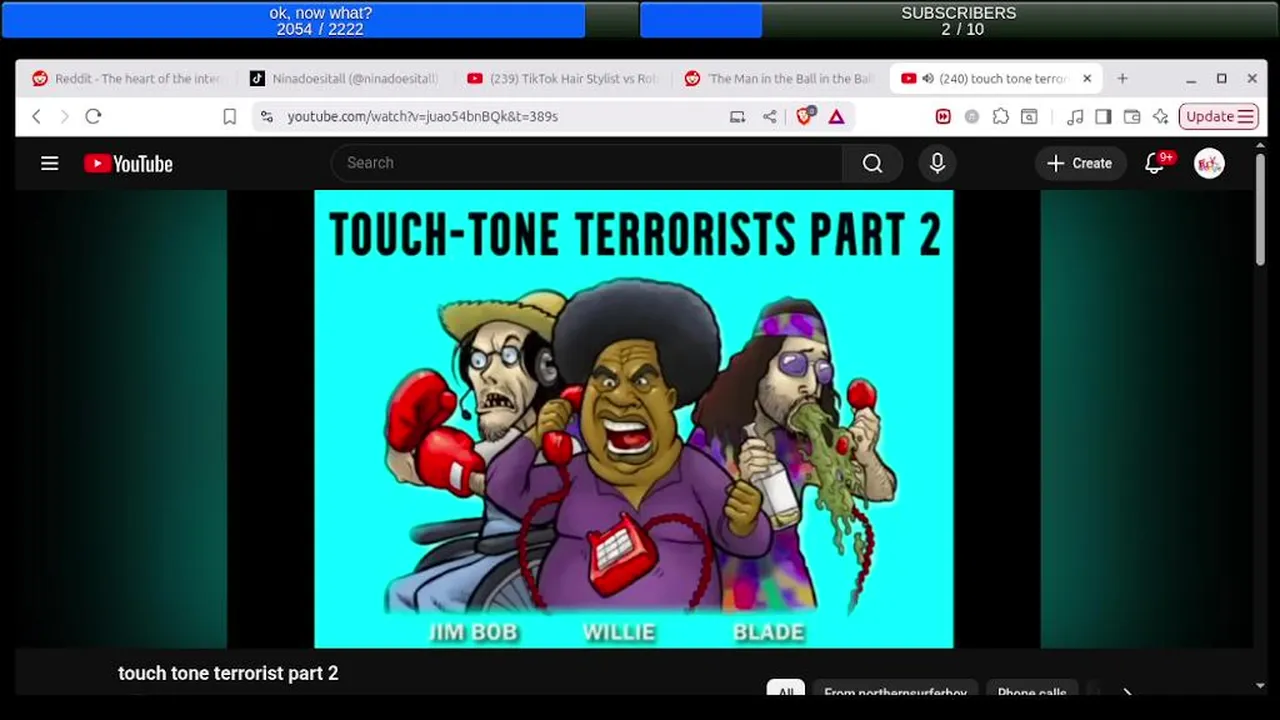1280x720 pixels.
Task: Open the media playlist music note icon
Action: pyautogui.click(x=1075, y=117)
